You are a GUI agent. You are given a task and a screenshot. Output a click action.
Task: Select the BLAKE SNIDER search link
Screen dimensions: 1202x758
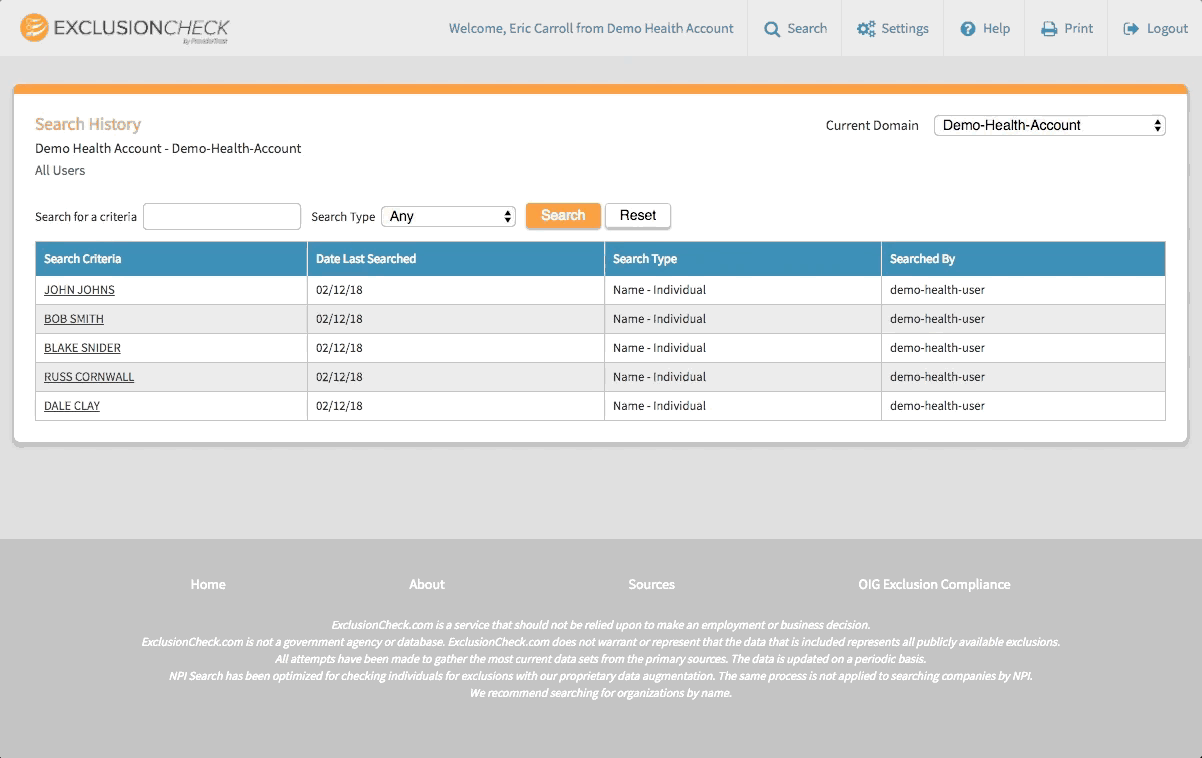[x=82, y=348]
